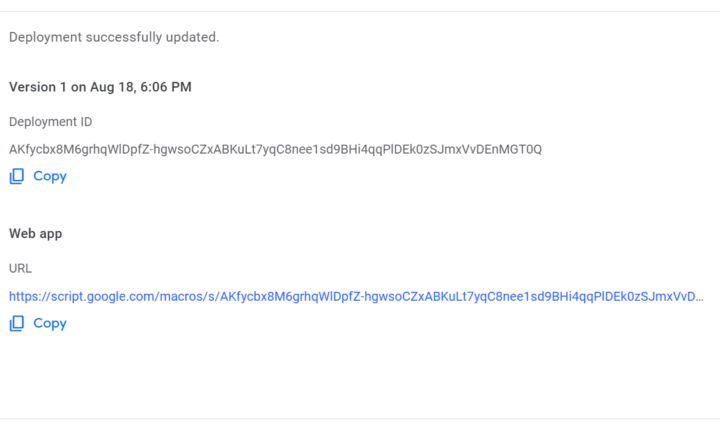
Task: Click the ellipsis ending the truncated URL
Action: coord(699,297)
